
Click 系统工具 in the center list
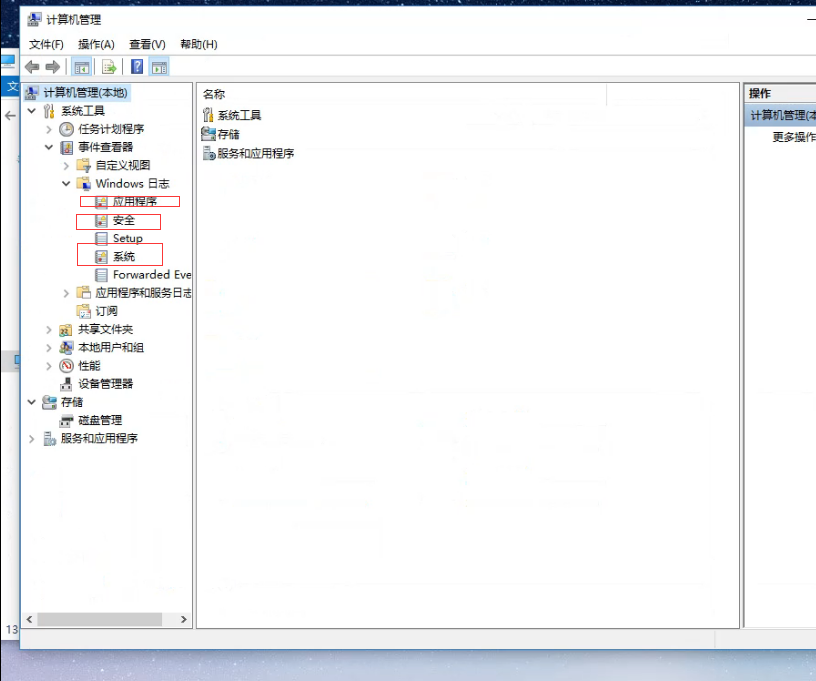point(239,115)
